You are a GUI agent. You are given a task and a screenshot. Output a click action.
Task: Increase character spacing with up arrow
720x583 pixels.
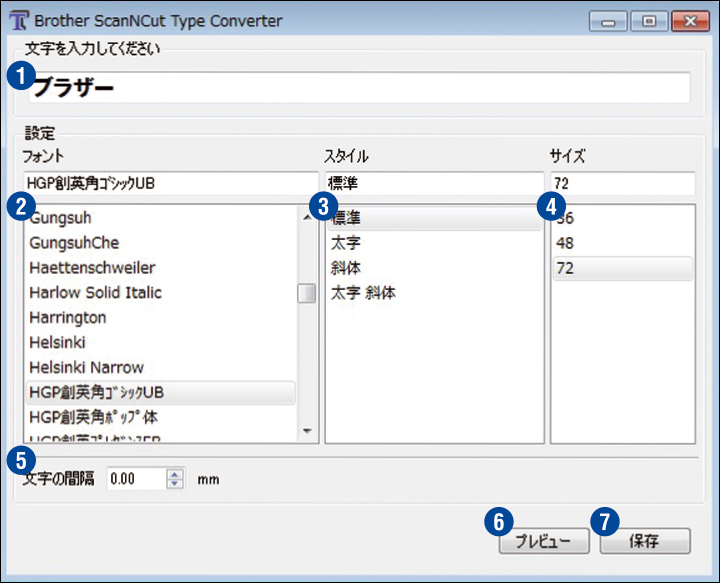(174, 474)
